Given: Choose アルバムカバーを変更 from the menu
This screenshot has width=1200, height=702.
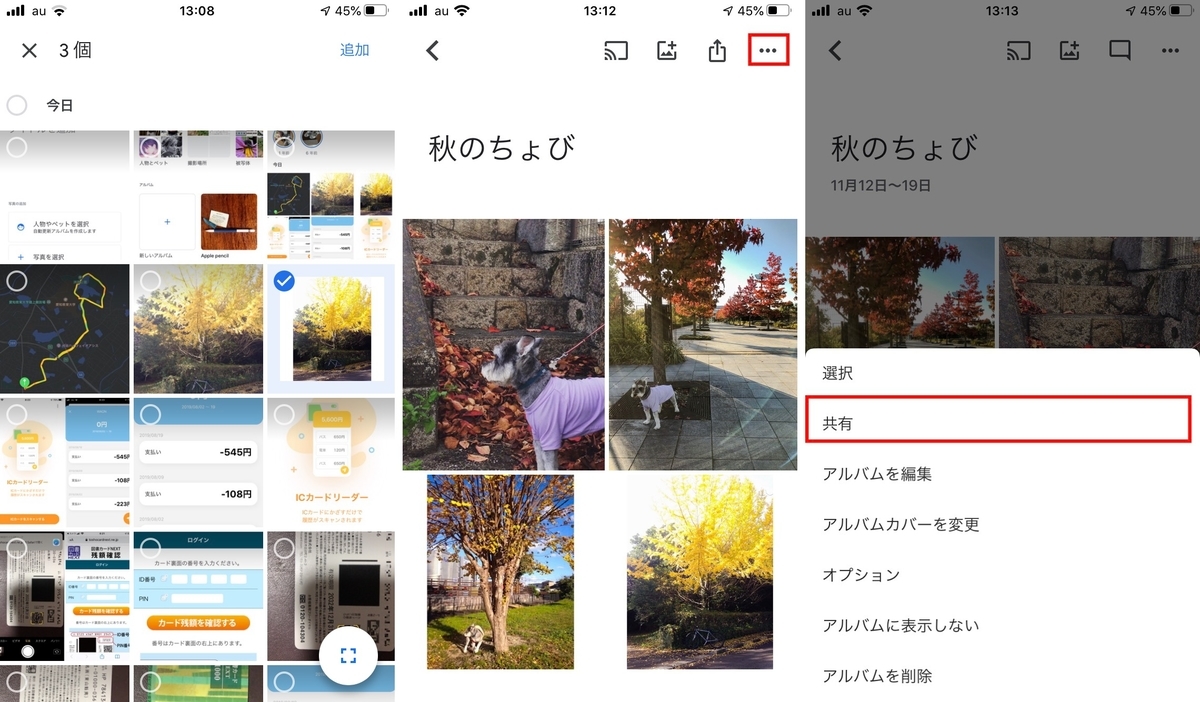Looking at the screenshot, I should coord(1002,524).
